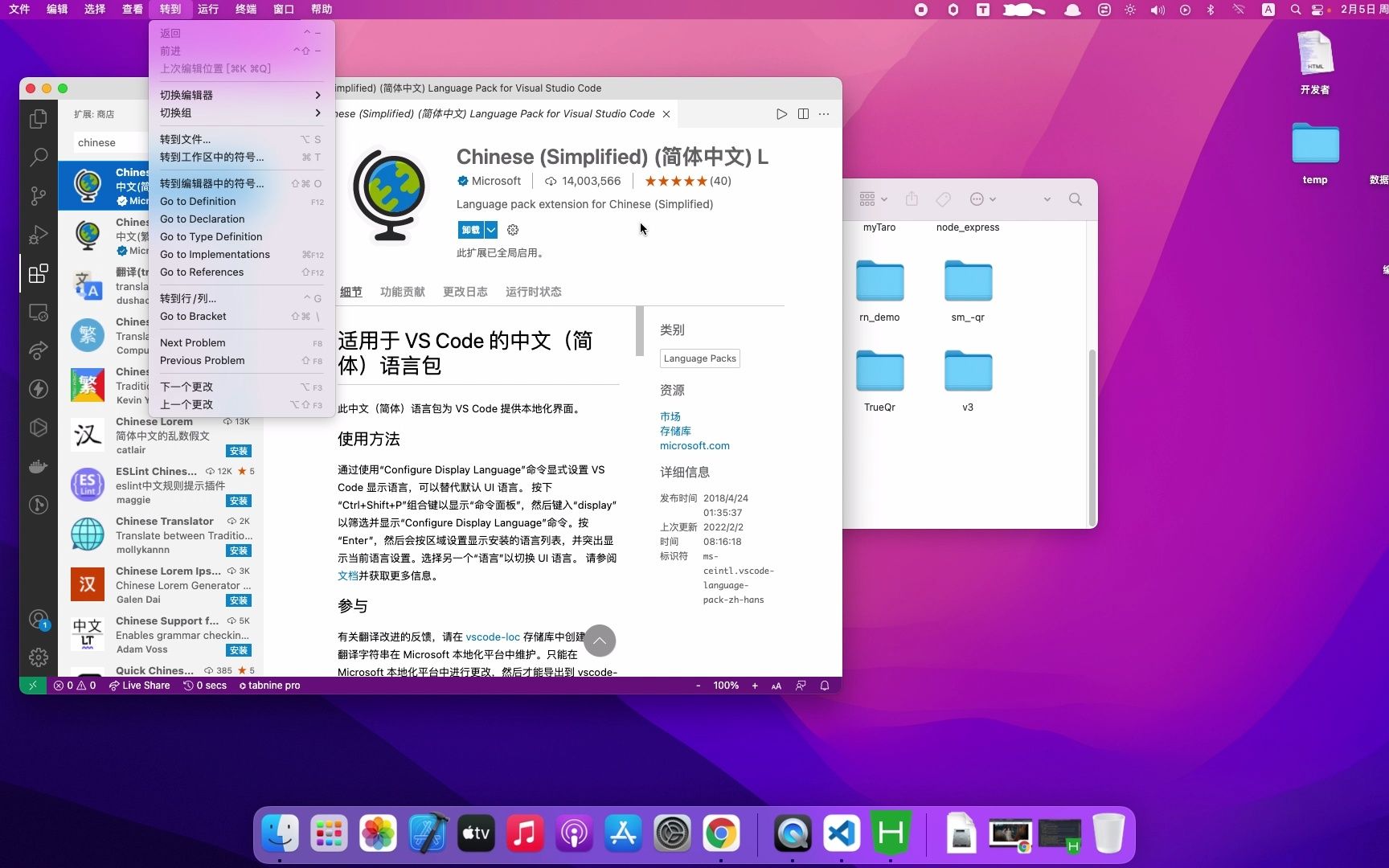Viewport: 1389px width, 868px height.
Task: Click the feedback icon in status bar
Action: coord(801,686)
